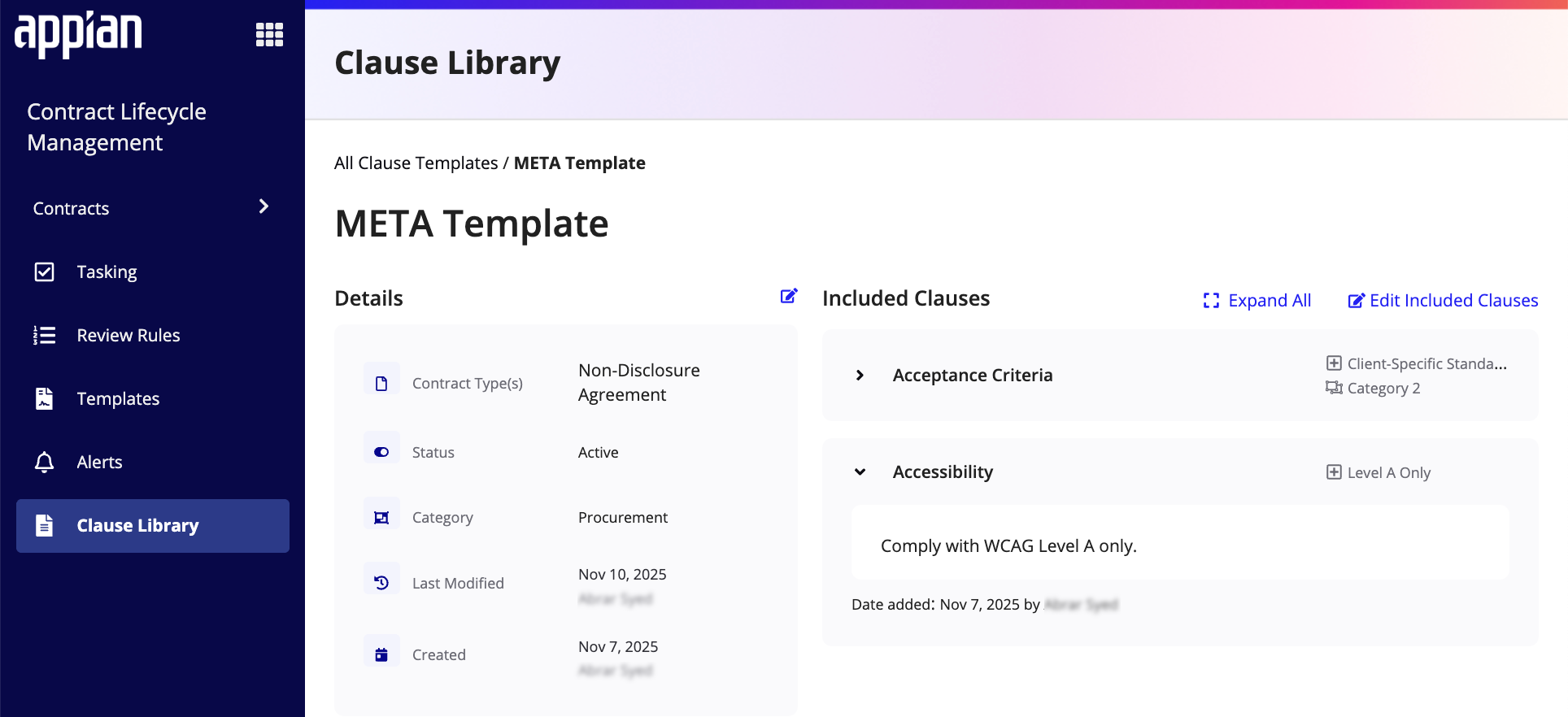Click the 'Procurement' category value
1568x717 pixels.
[623, 517]
